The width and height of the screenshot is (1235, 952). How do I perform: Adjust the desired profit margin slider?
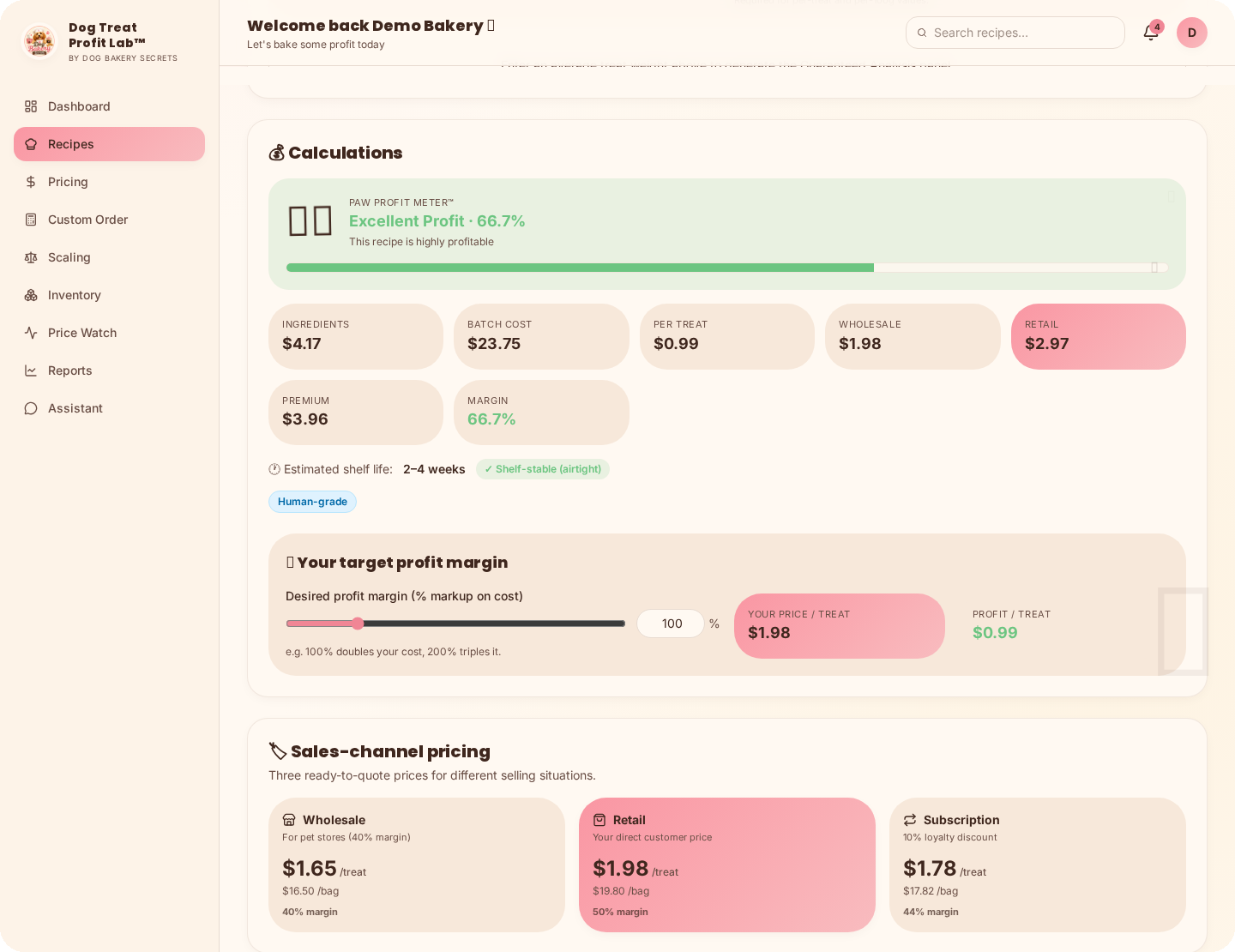(455, 624)
